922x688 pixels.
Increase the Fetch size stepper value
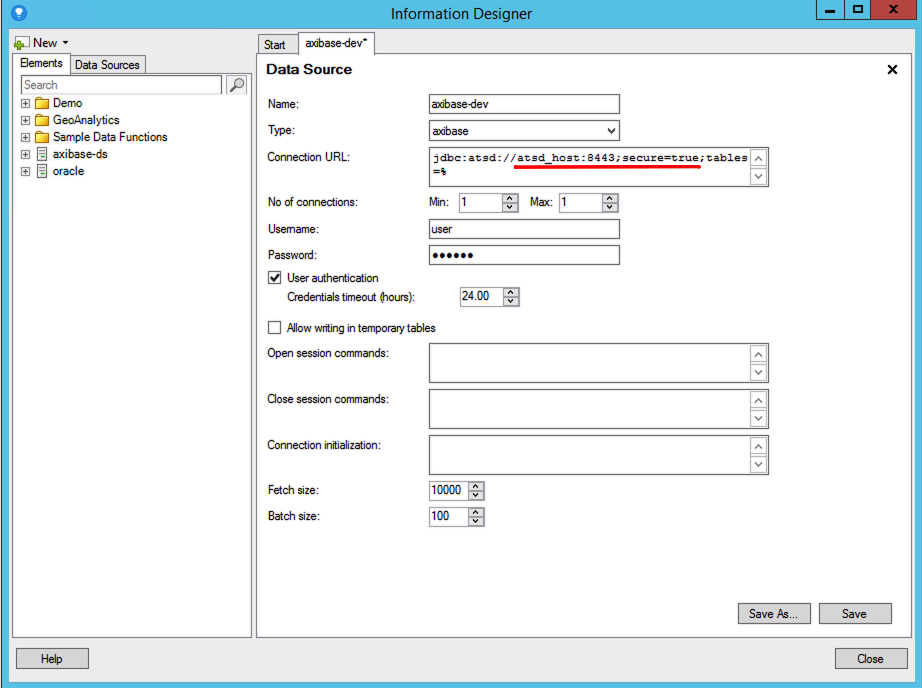tap(477, 486)
